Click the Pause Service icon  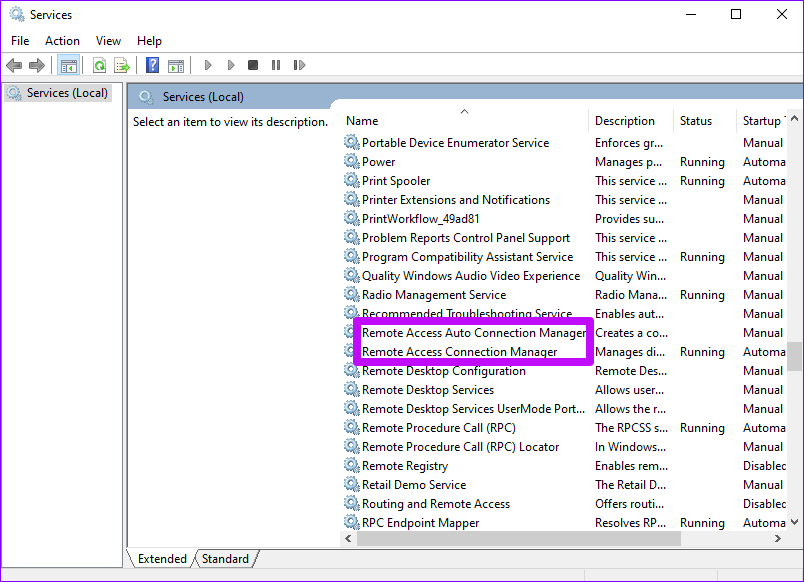coord(276,65)
